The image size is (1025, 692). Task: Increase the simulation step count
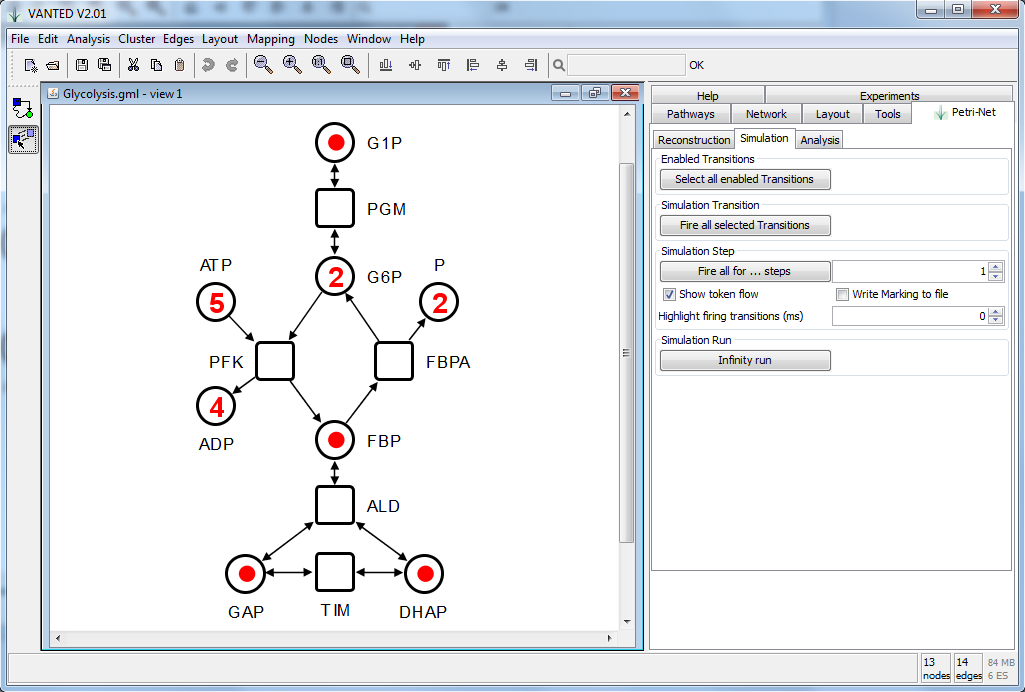click(996, 267)
